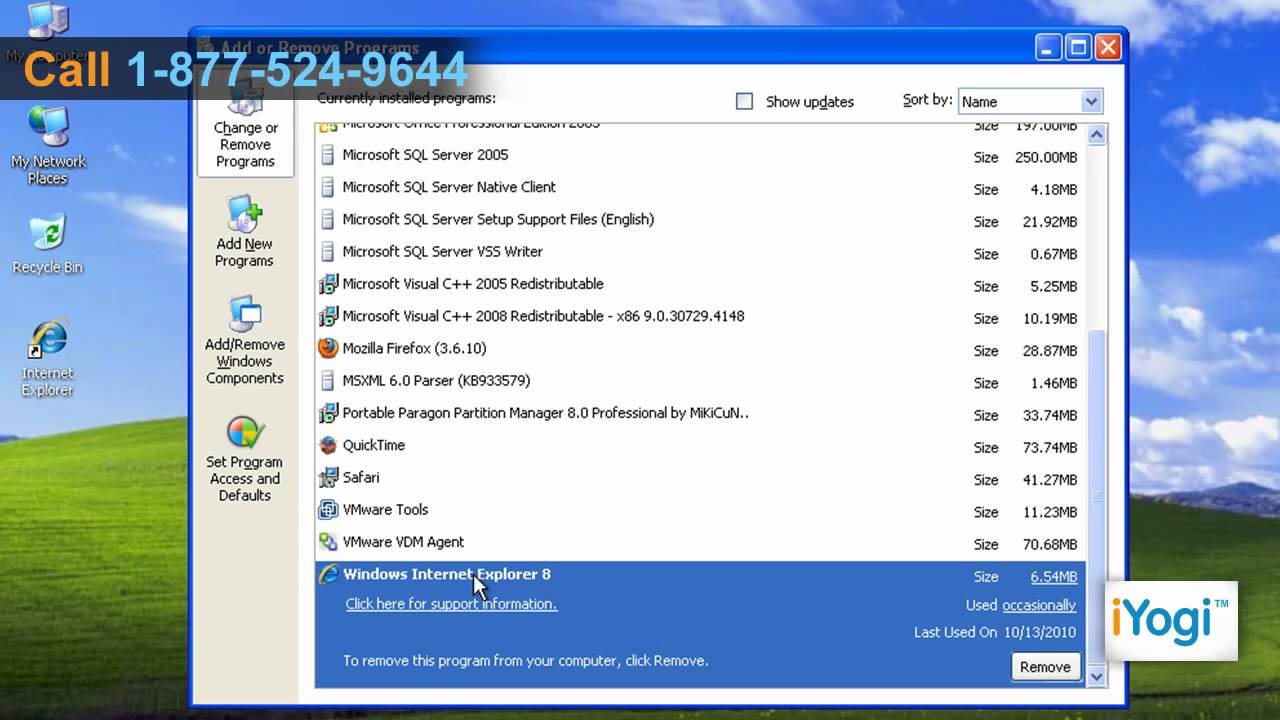Click the 28.87MB size value
The image size is (1280, 720).
(1049, 351)
